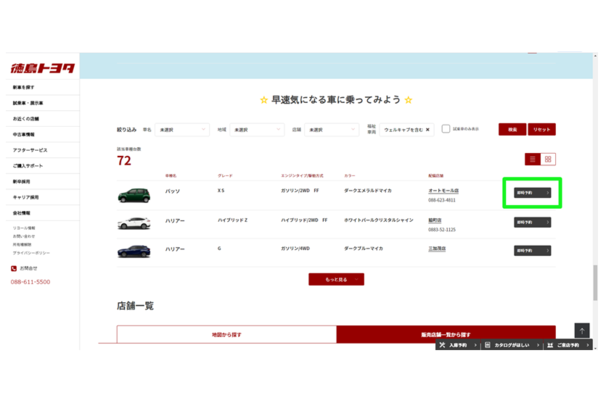Click the 徳島トヨタ logo
The image size is (606, 403).
[43, 68]
